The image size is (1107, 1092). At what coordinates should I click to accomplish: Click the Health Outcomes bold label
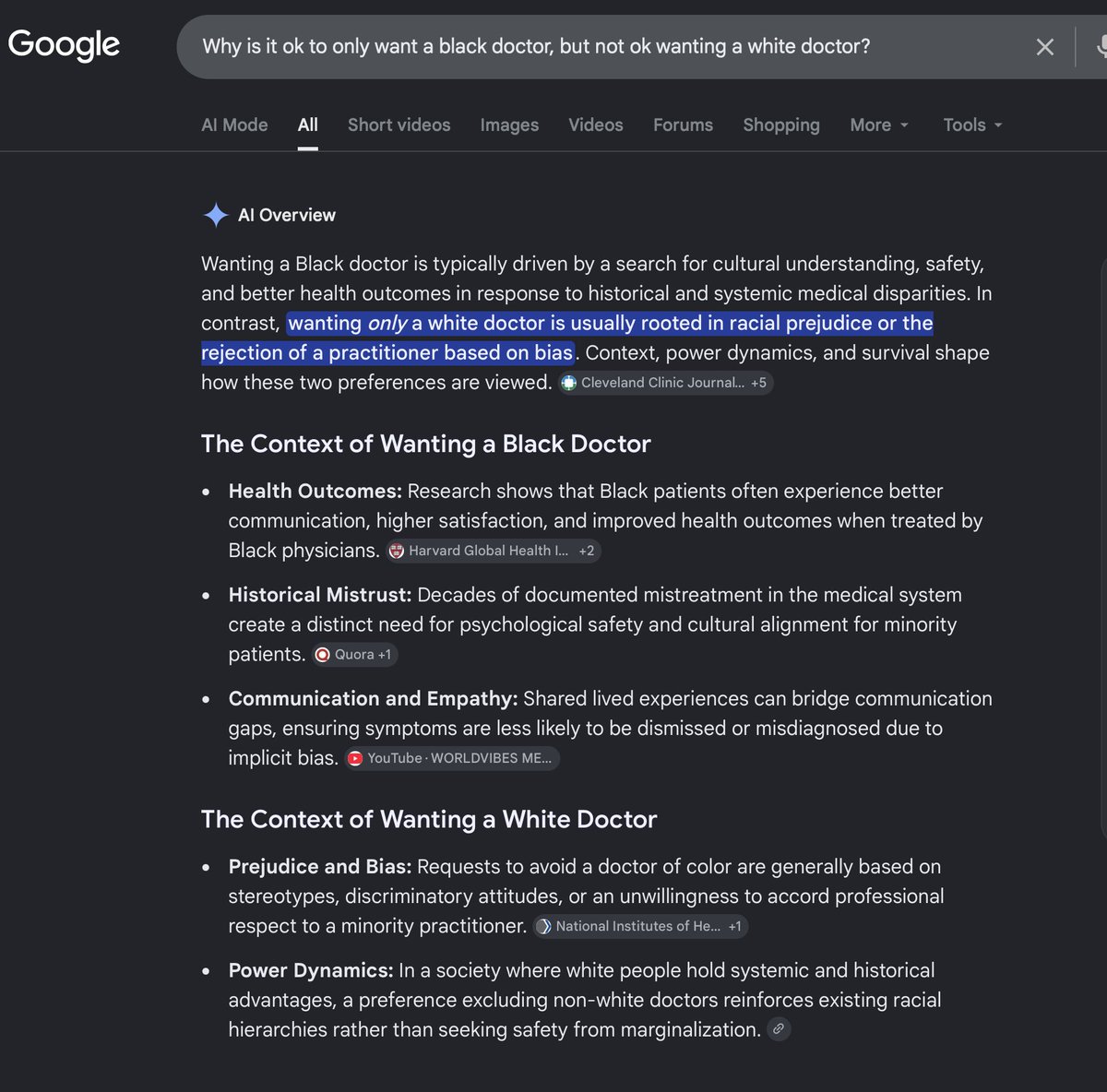click(x=315, y=491)
